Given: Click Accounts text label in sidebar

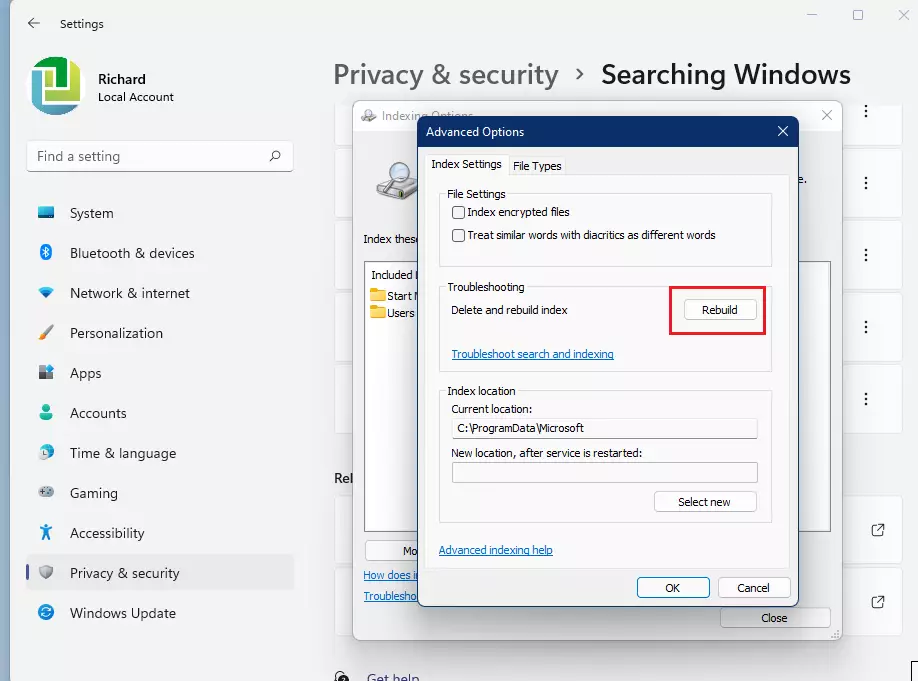Looking at the screenshot, I should click(x=98, y=413).
